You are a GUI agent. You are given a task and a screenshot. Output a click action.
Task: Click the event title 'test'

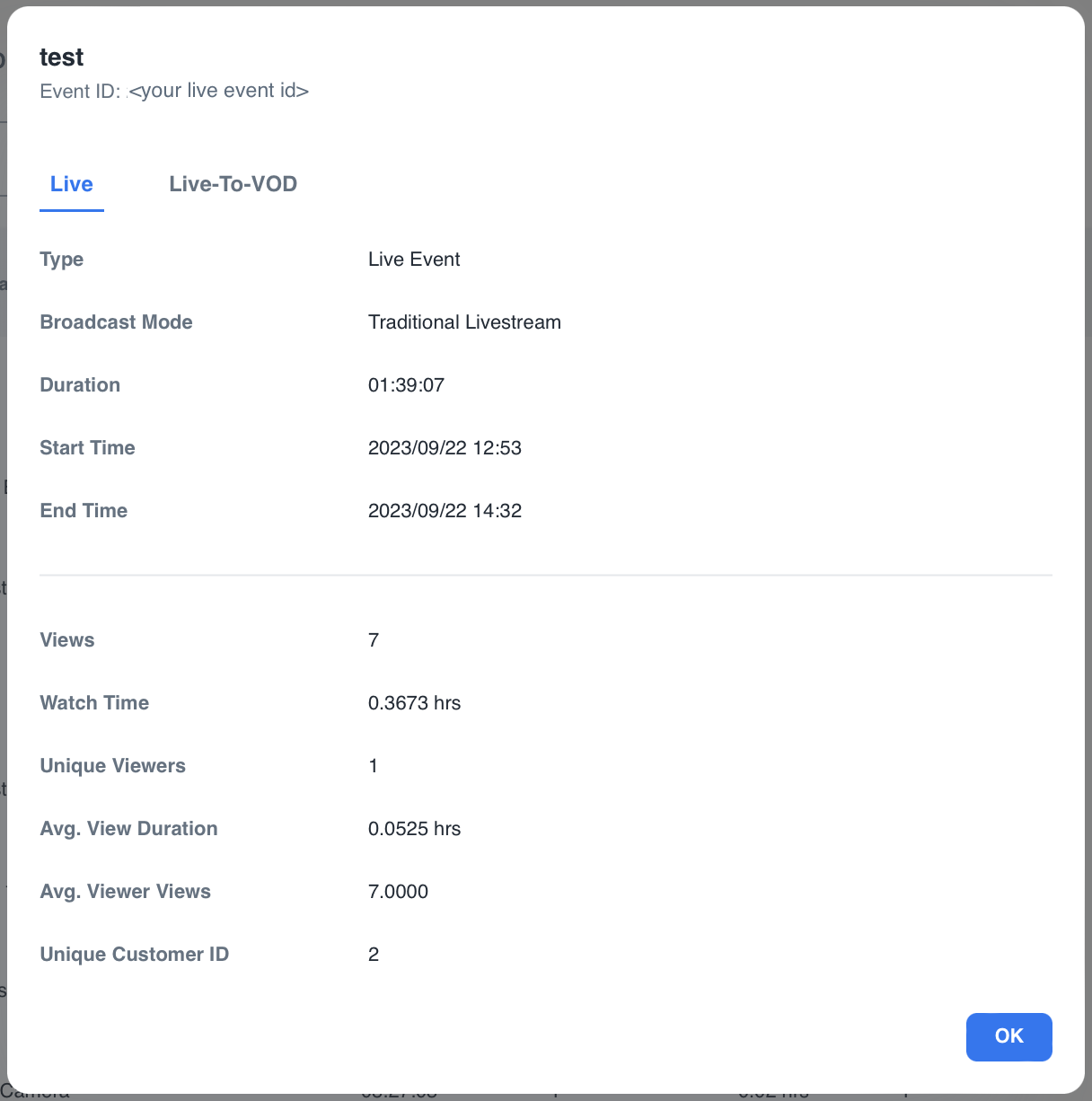[x=61, y=57]
